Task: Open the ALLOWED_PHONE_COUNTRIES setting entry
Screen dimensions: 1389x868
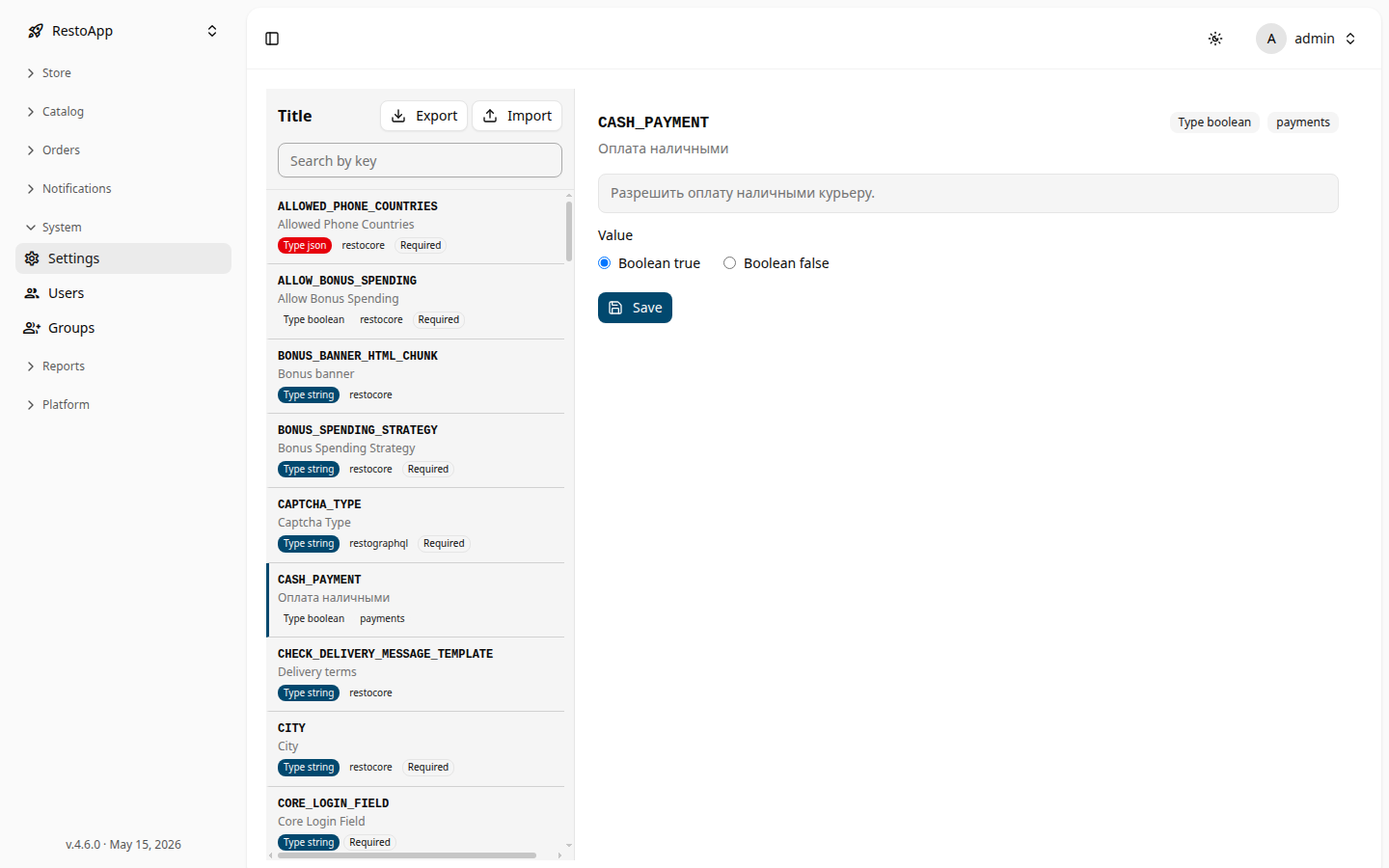Action: (416, 227)
